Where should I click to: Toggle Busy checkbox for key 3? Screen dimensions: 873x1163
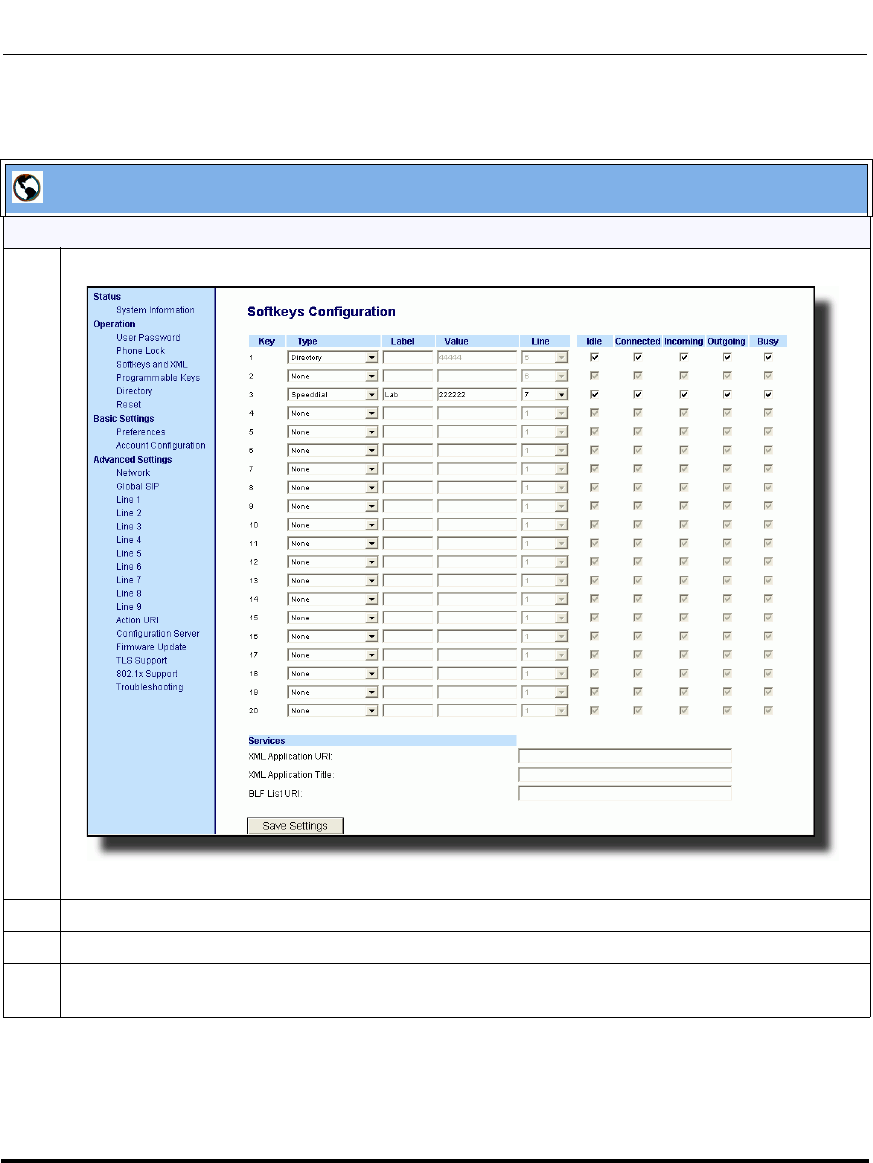pyautogui.click(x=768, y=394)
